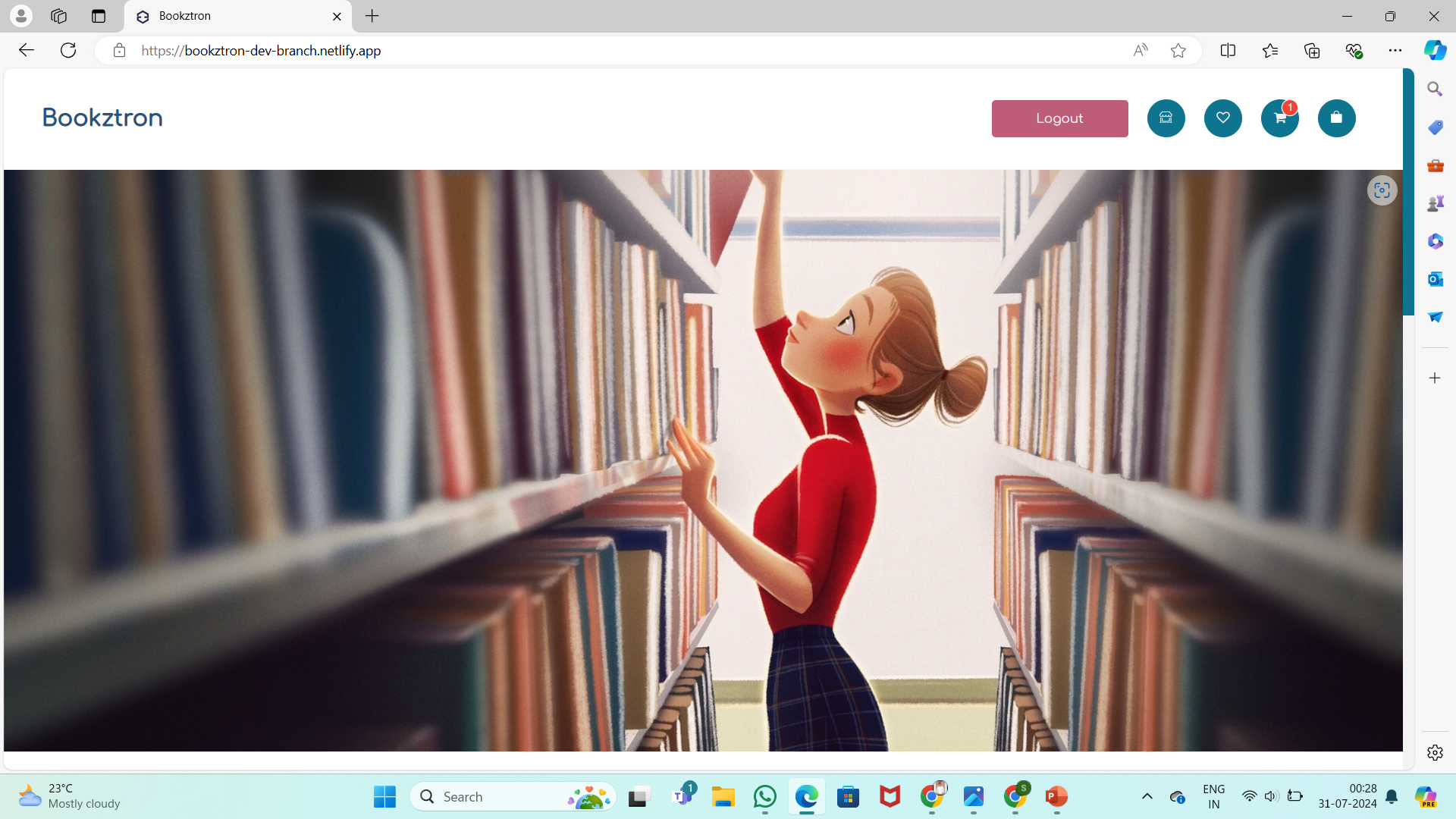1456x819 pixels.
Task: Open Settings and more ellipsis menu
Action: [x=1395, y=51]
